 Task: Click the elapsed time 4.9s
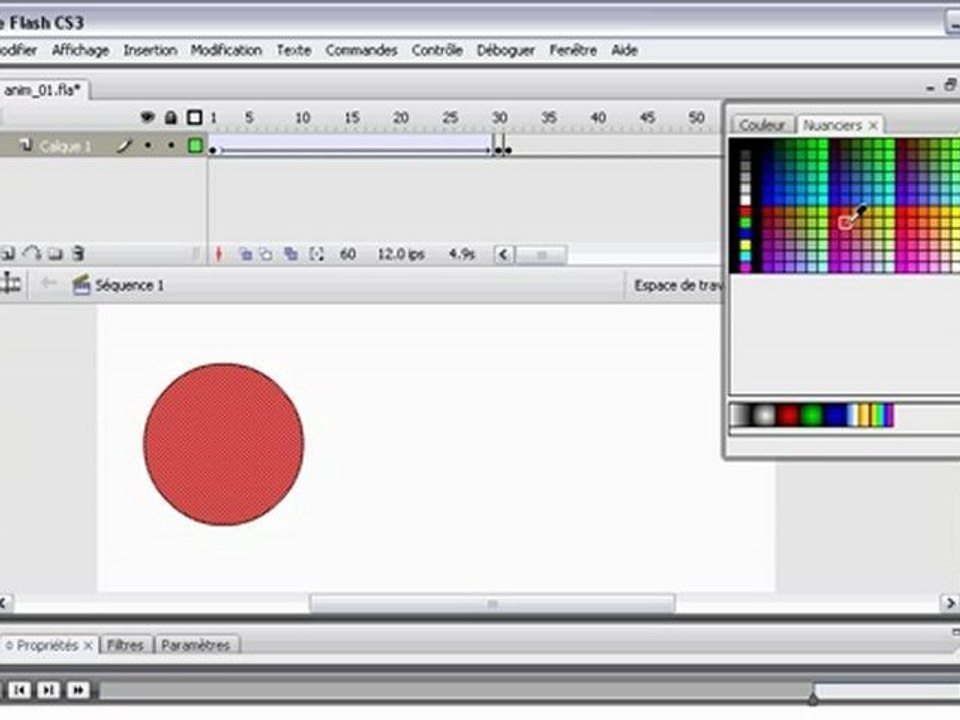pyautogui.click(x=462, y=253)
